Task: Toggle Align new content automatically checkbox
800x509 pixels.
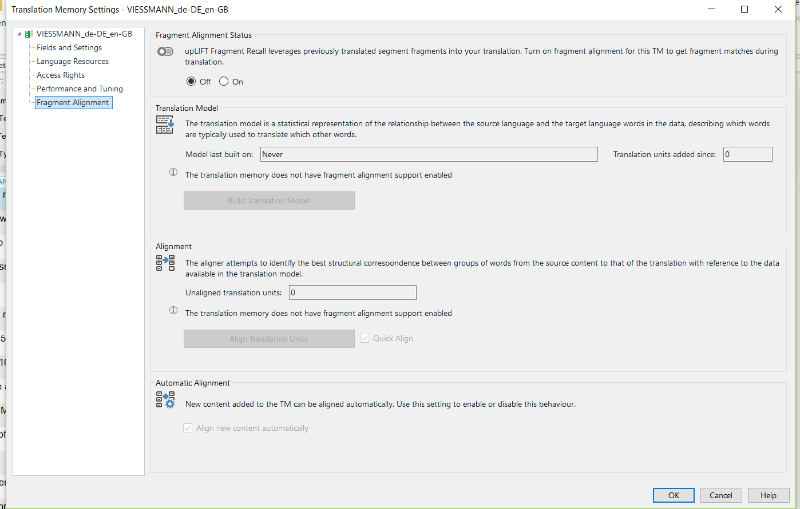Action: click(x=188, y=428)
